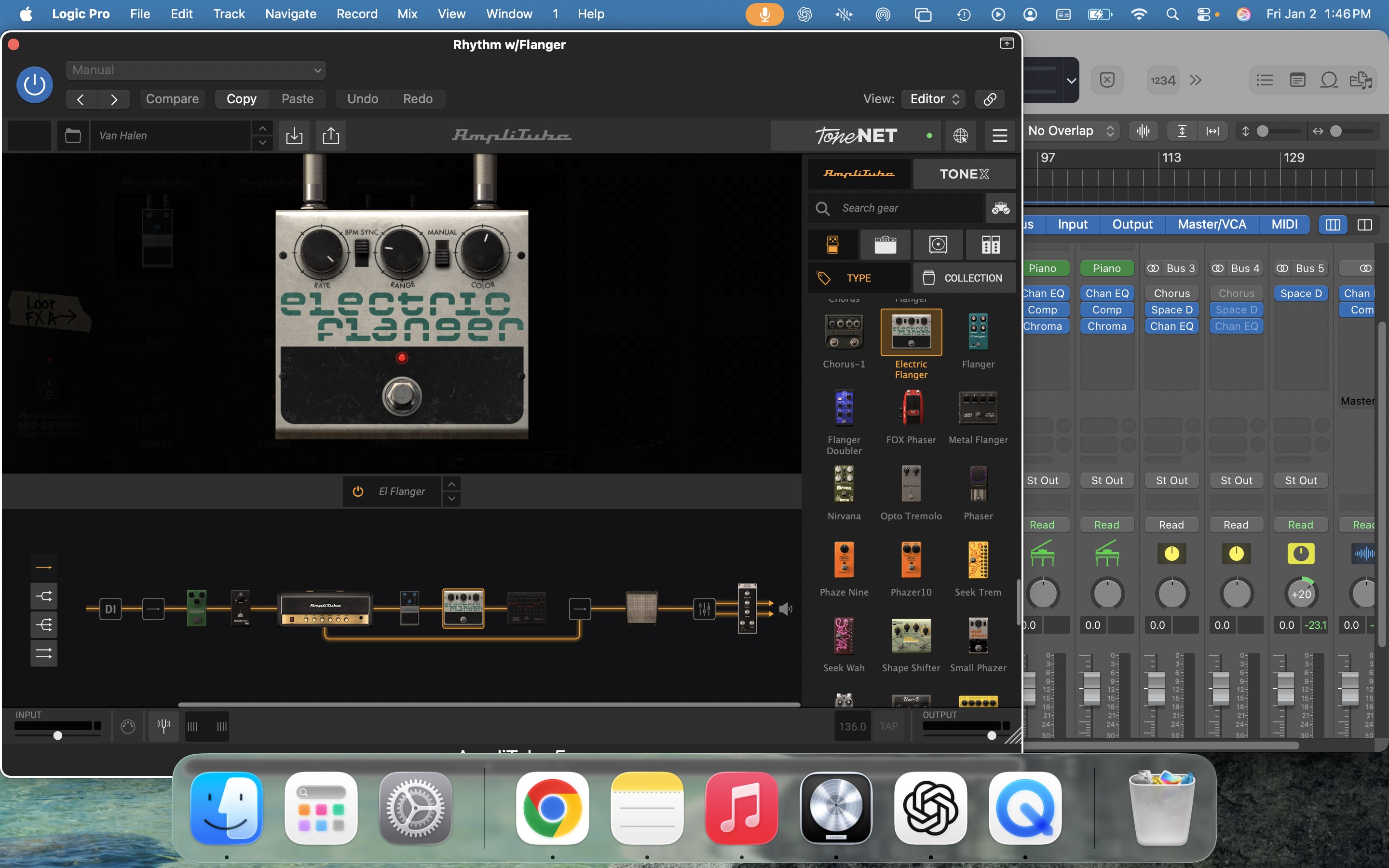Screen dimensions: 1389x868
Task: Select the cabinet speaker category icon
Action: coord(938,244)
